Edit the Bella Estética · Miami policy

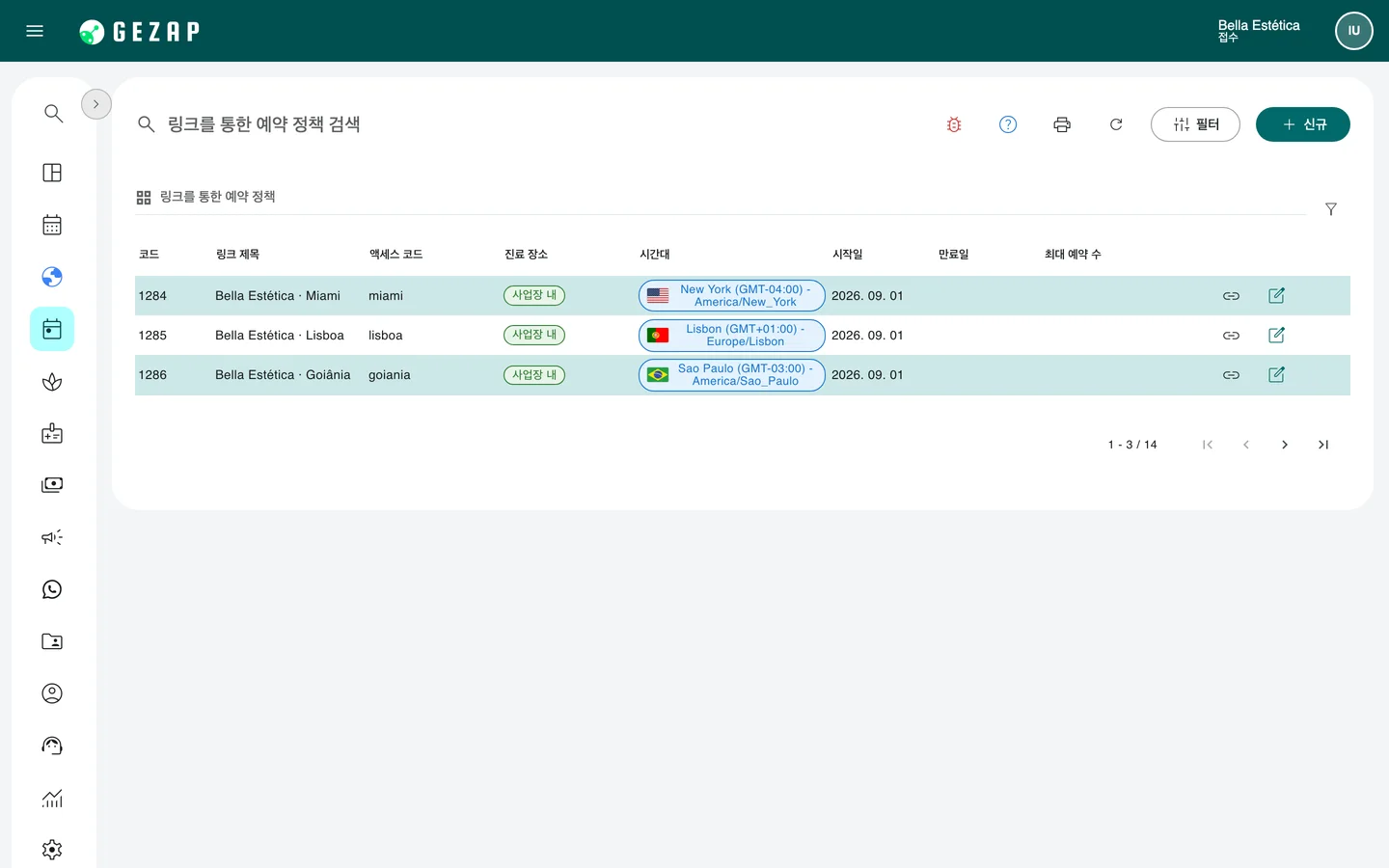pyautogui.click(x=1276, y=296)
